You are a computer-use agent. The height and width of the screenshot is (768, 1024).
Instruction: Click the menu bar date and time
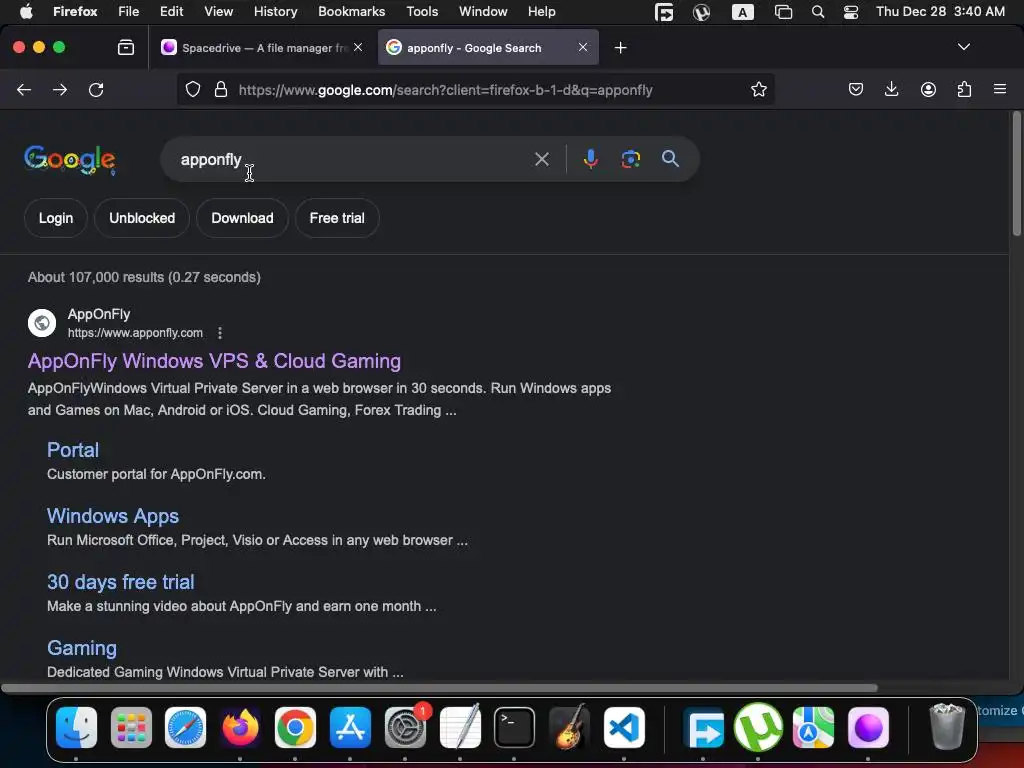[x=940, y=12]
